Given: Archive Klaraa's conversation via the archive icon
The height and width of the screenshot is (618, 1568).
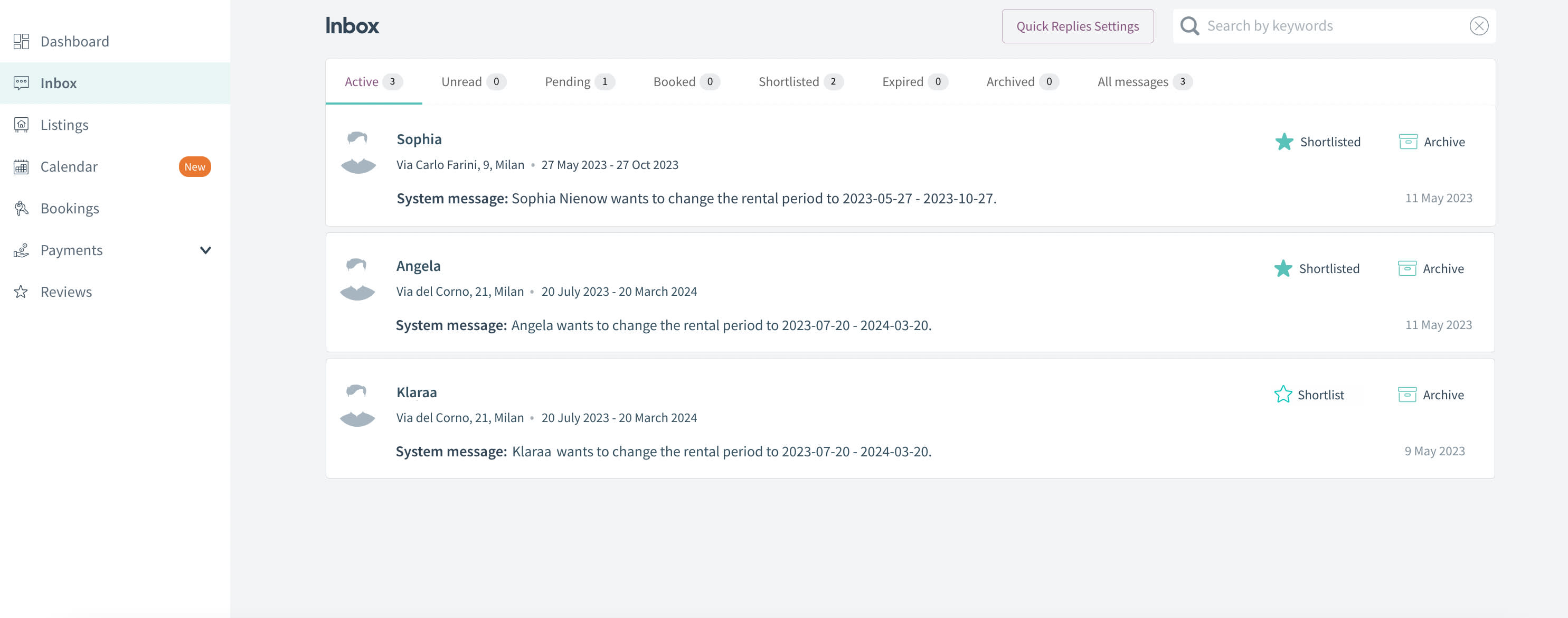Looking at the screenshot, I should [x=1406, y=395].
